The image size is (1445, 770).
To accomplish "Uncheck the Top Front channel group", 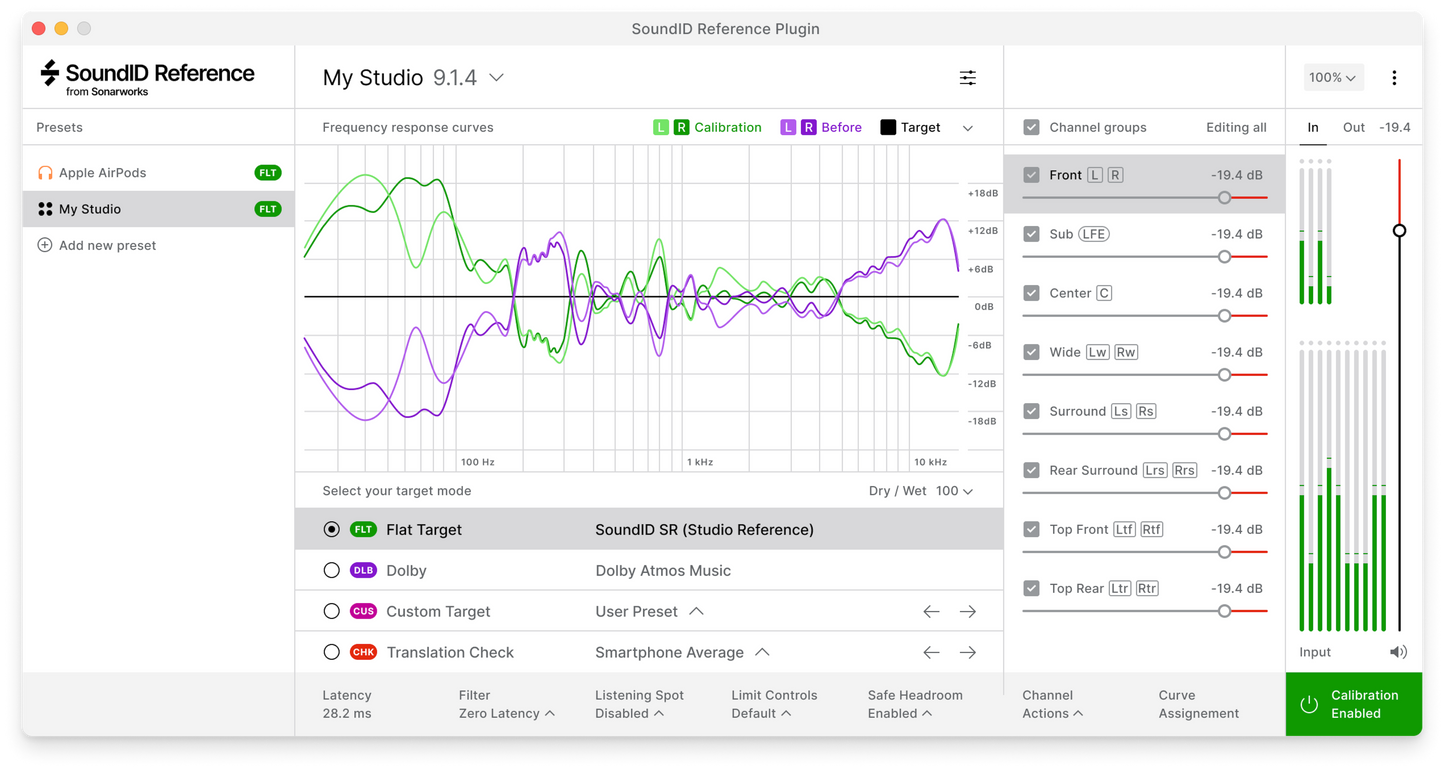I will (x=1031, y=529).
